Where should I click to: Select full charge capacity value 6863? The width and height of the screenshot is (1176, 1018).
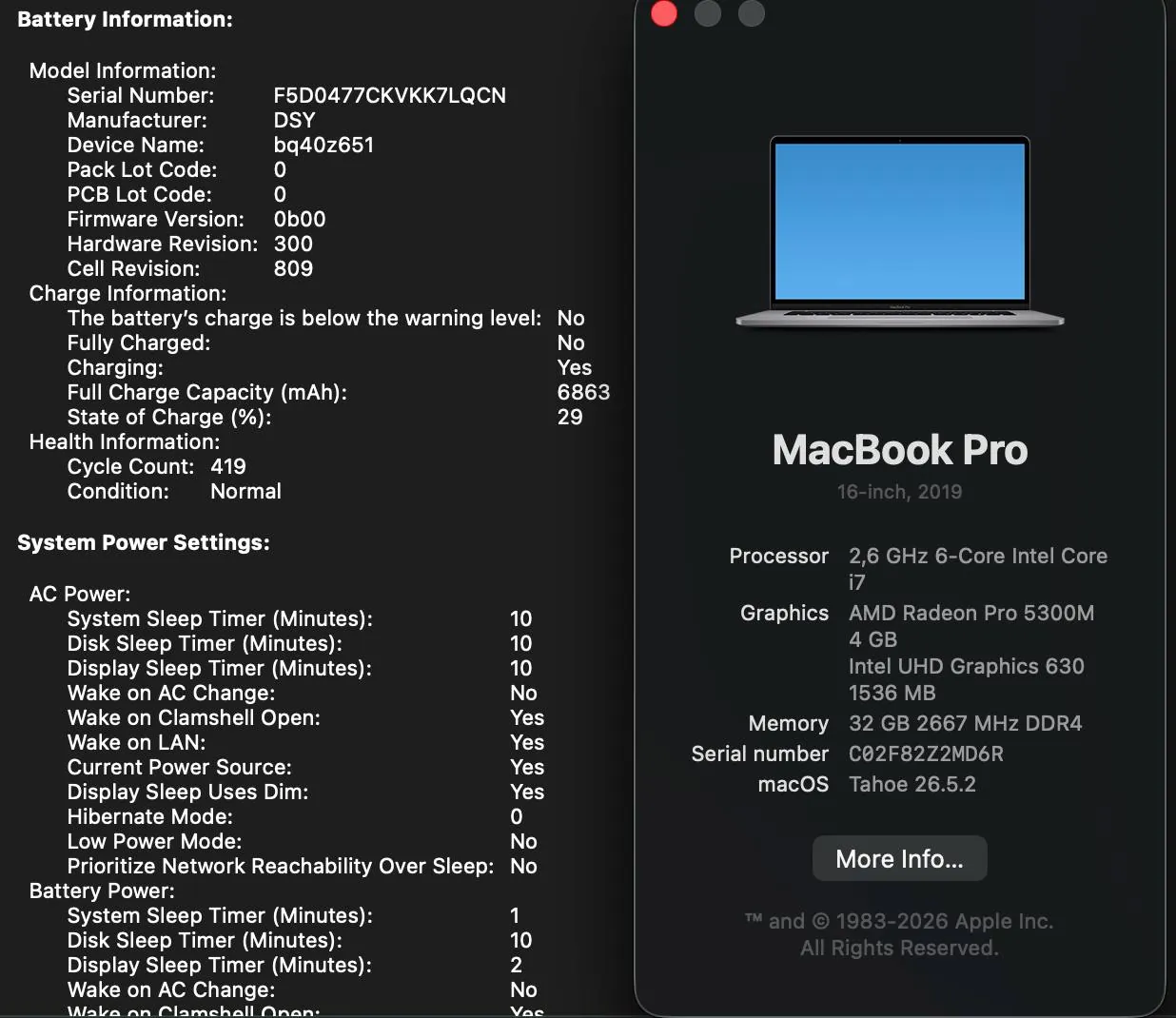click(583, 392)
